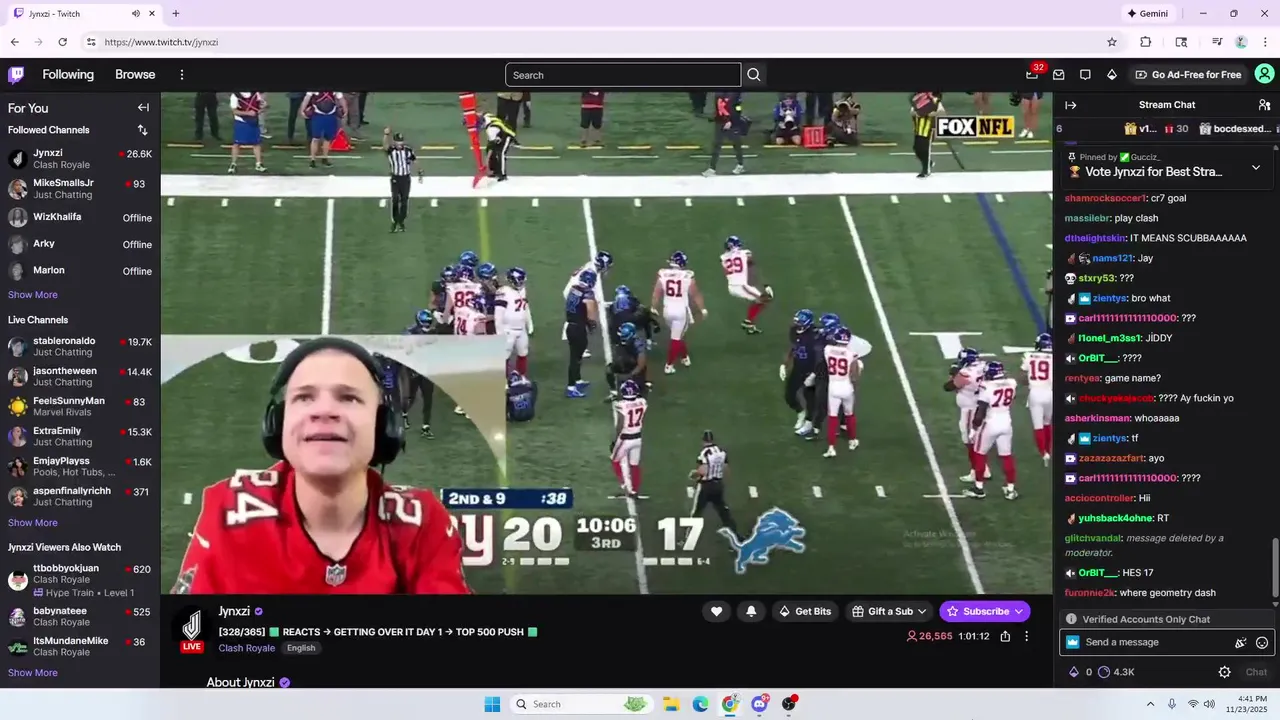Click the taskbar volume icon
Viewport: 1280px width, 720px height.
[1209, 704]
